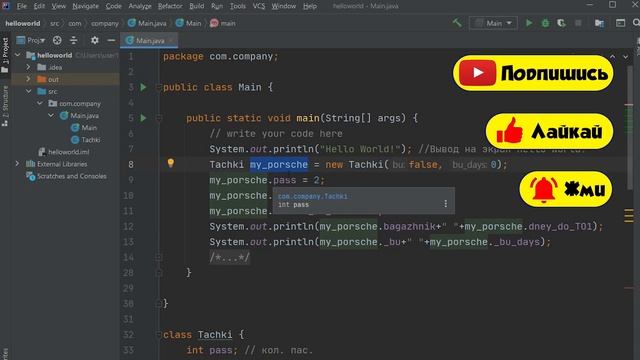Click the disabled Stop square button

coord(578,23)
